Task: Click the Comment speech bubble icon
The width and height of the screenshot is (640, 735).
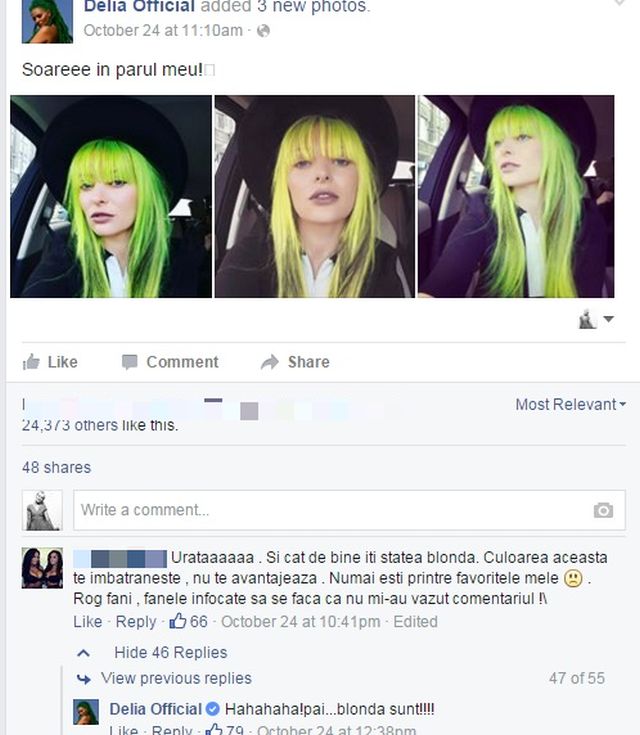Action: (129, 362)
